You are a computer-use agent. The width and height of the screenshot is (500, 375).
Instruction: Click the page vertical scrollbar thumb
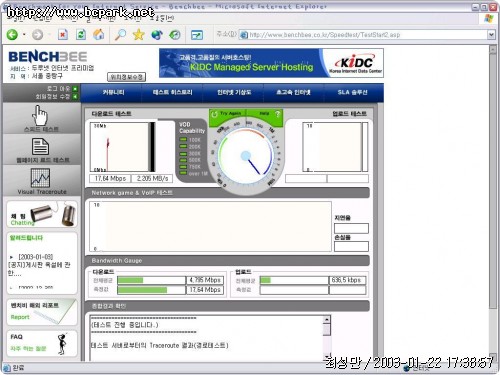tap(493, 182)
